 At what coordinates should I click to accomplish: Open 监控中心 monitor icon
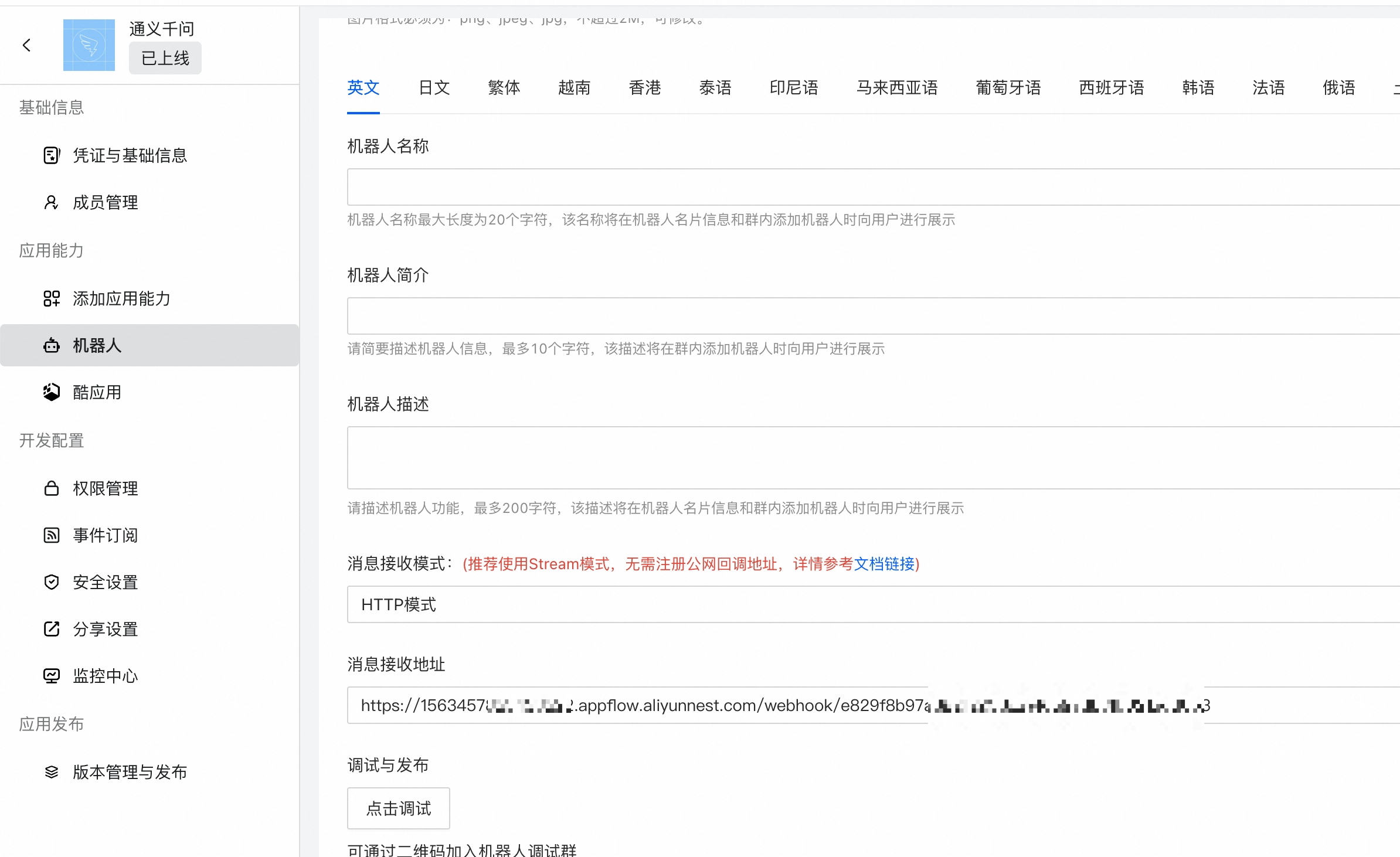click(x=52, y=676)
